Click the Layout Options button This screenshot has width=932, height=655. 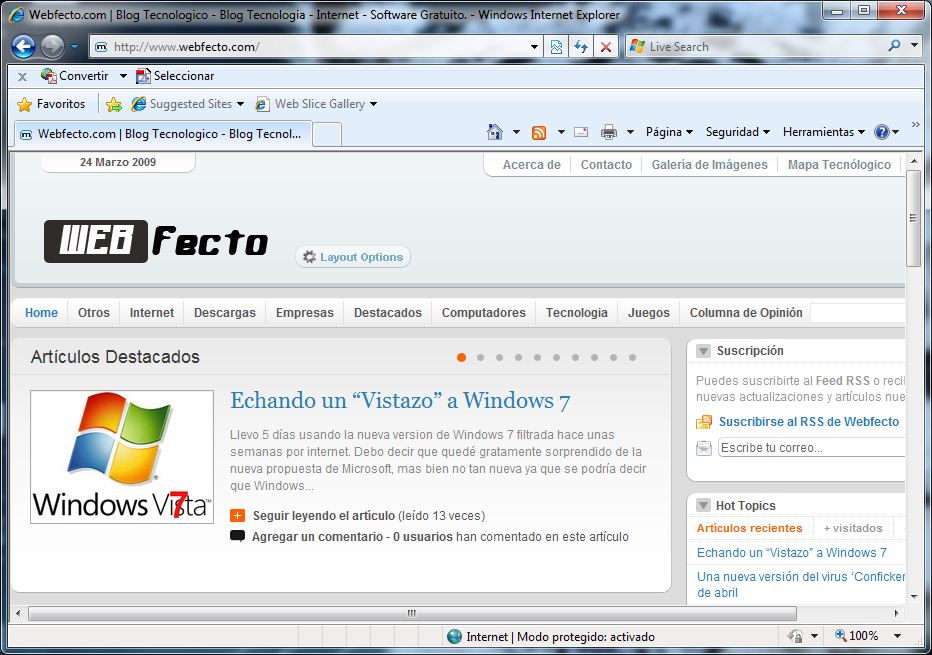click(353, 257)
